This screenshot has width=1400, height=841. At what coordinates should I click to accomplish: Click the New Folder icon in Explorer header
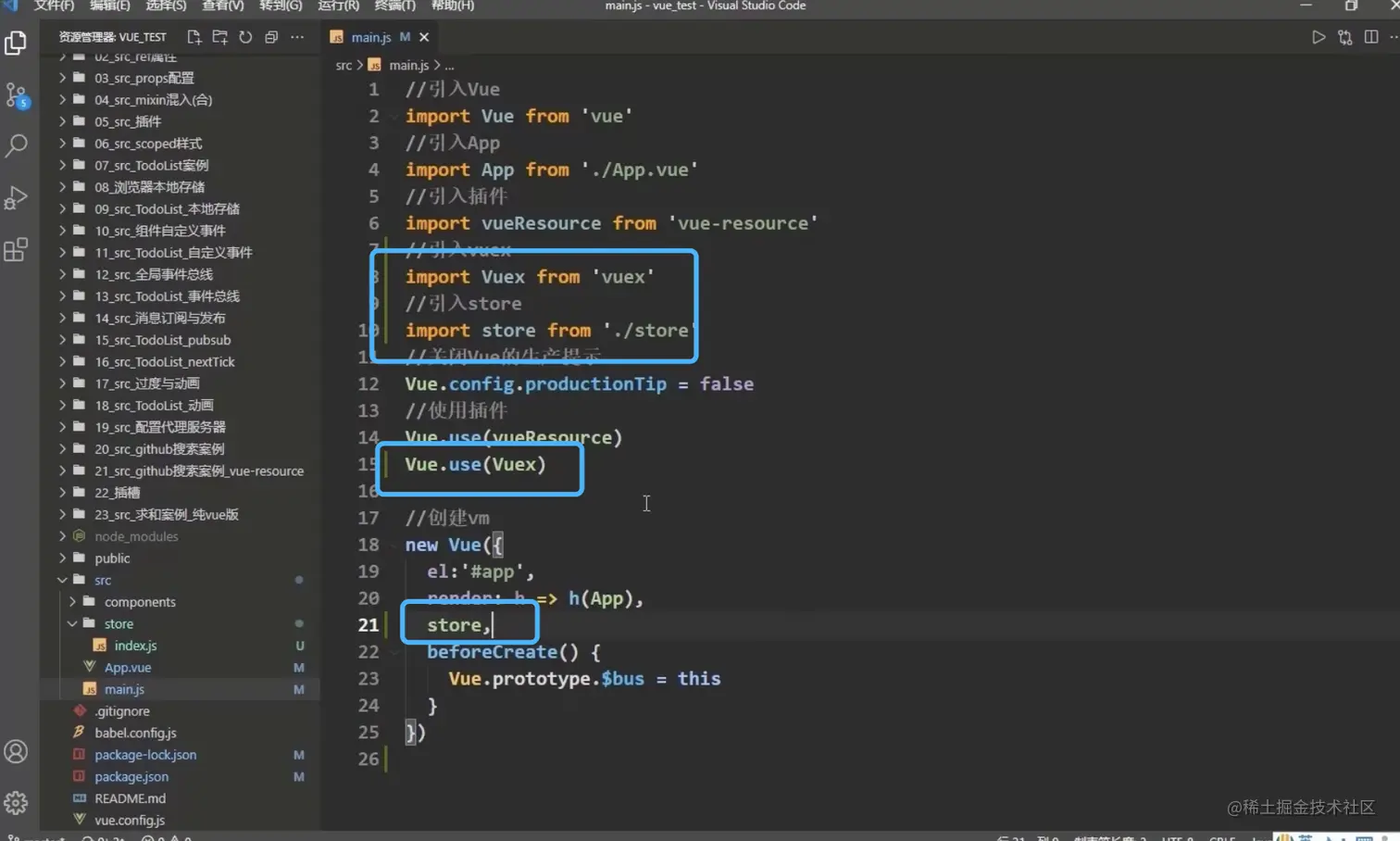click(219, 37)
